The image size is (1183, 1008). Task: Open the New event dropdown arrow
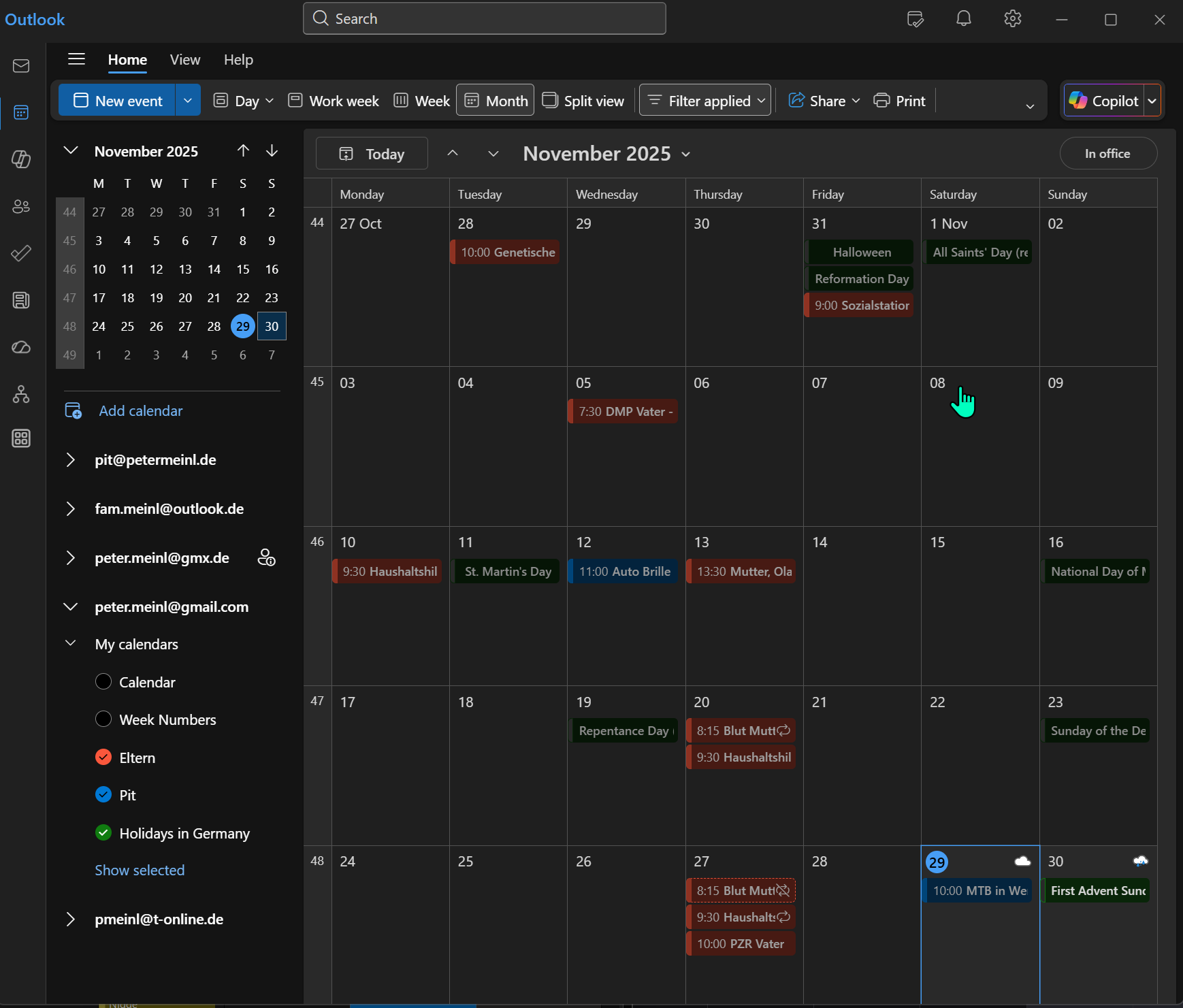[188, 101]
